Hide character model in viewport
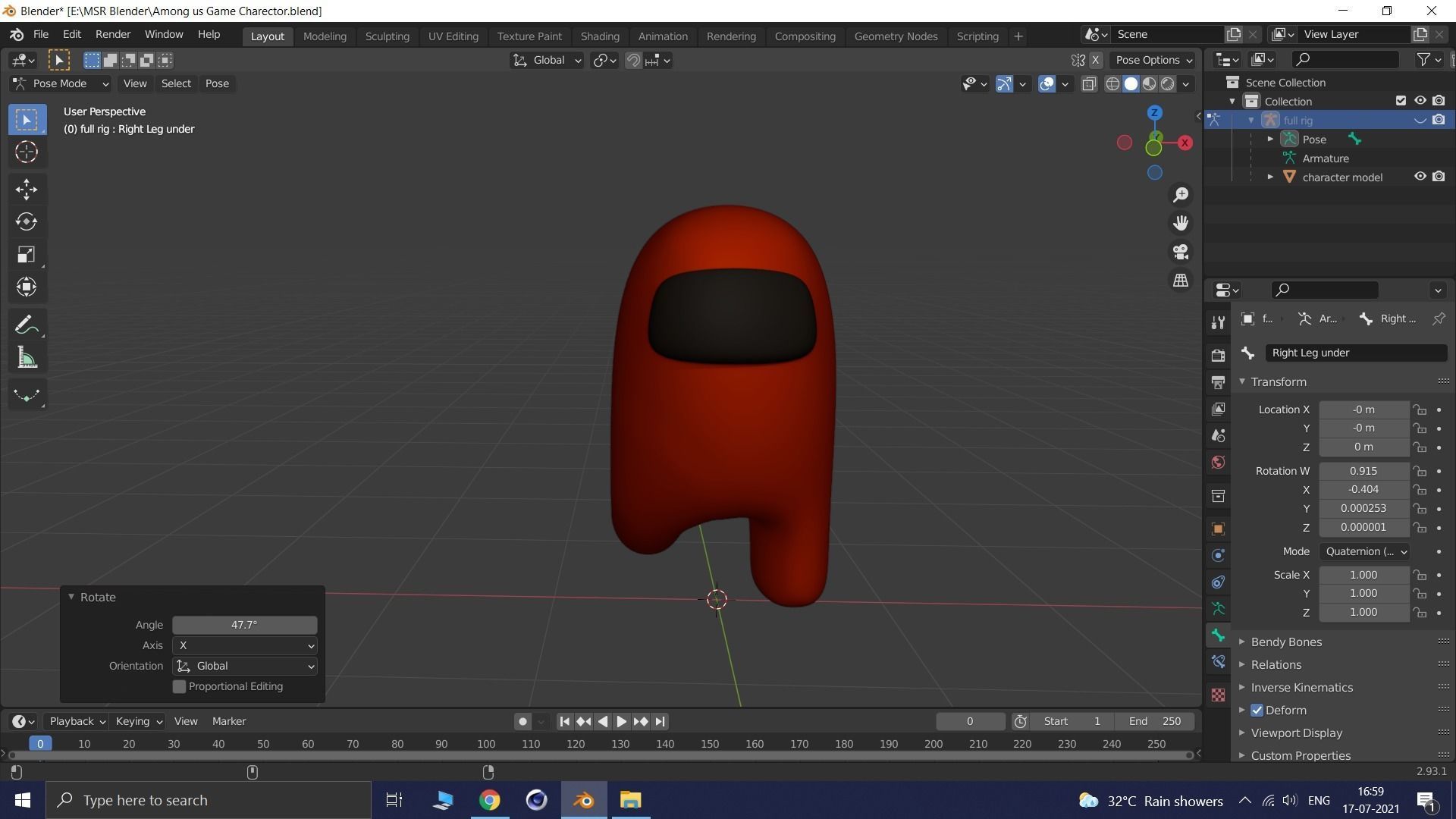Viewport: 1456px width, 819px height. (x=1420, y=177)
